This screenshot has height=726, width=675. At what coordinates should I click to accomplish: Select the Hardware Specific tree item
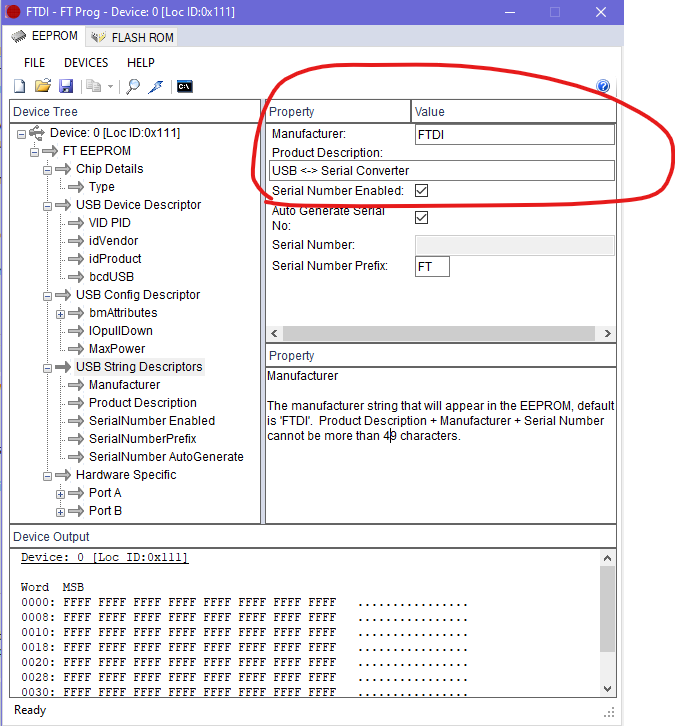tap(126, 475)
